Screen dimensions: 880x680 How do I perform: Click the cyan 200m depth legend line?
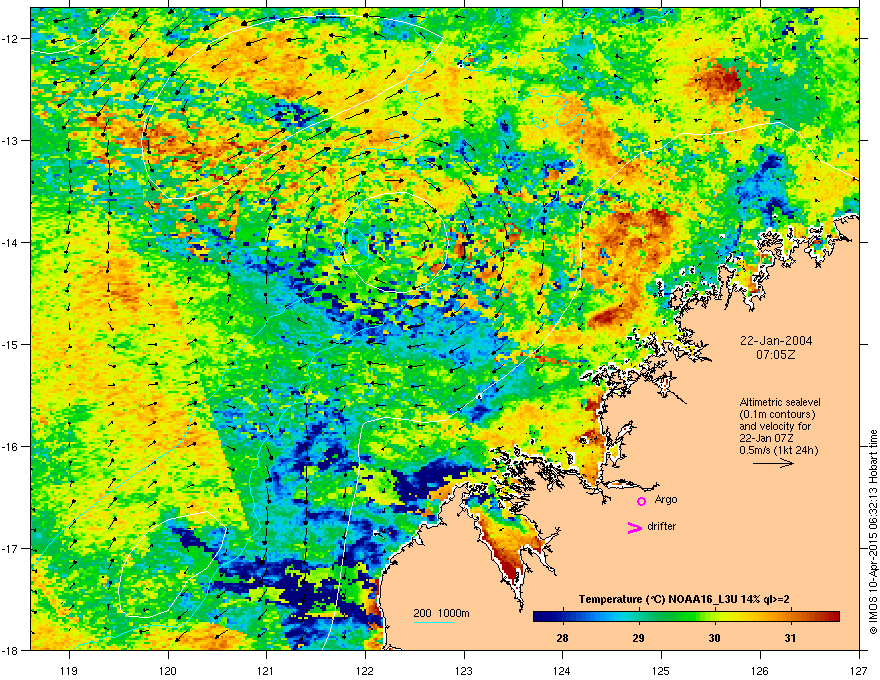pyautogui.click(x=433, y=622)
